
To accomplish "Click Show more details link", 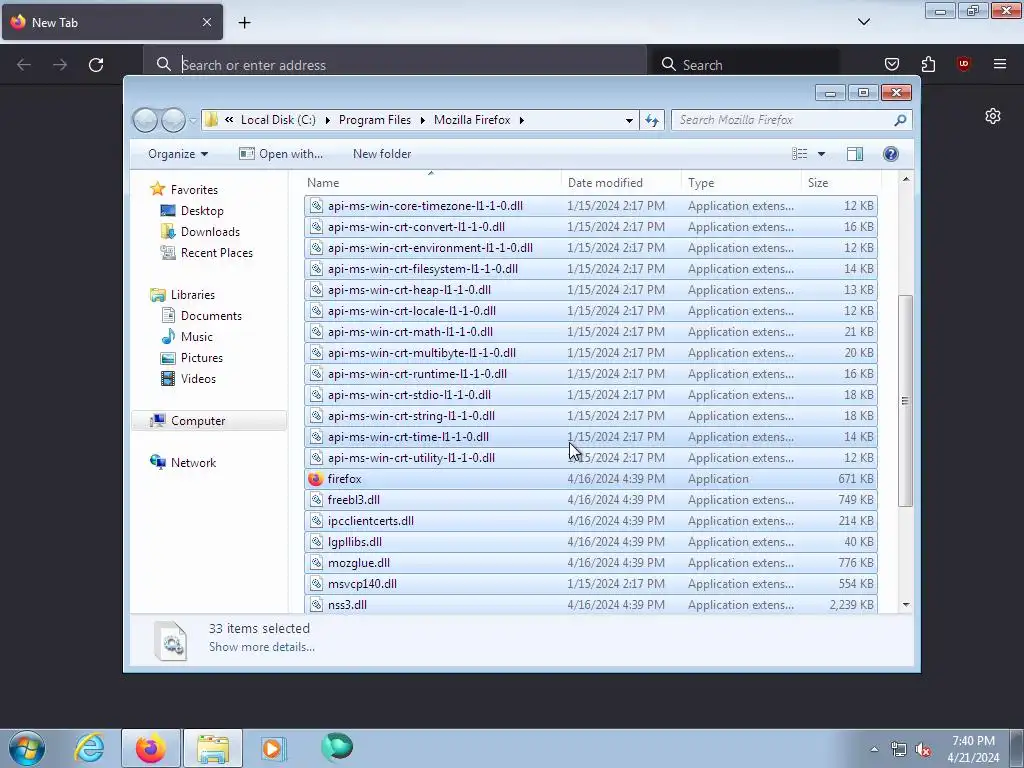I will (x=262, y=647).
